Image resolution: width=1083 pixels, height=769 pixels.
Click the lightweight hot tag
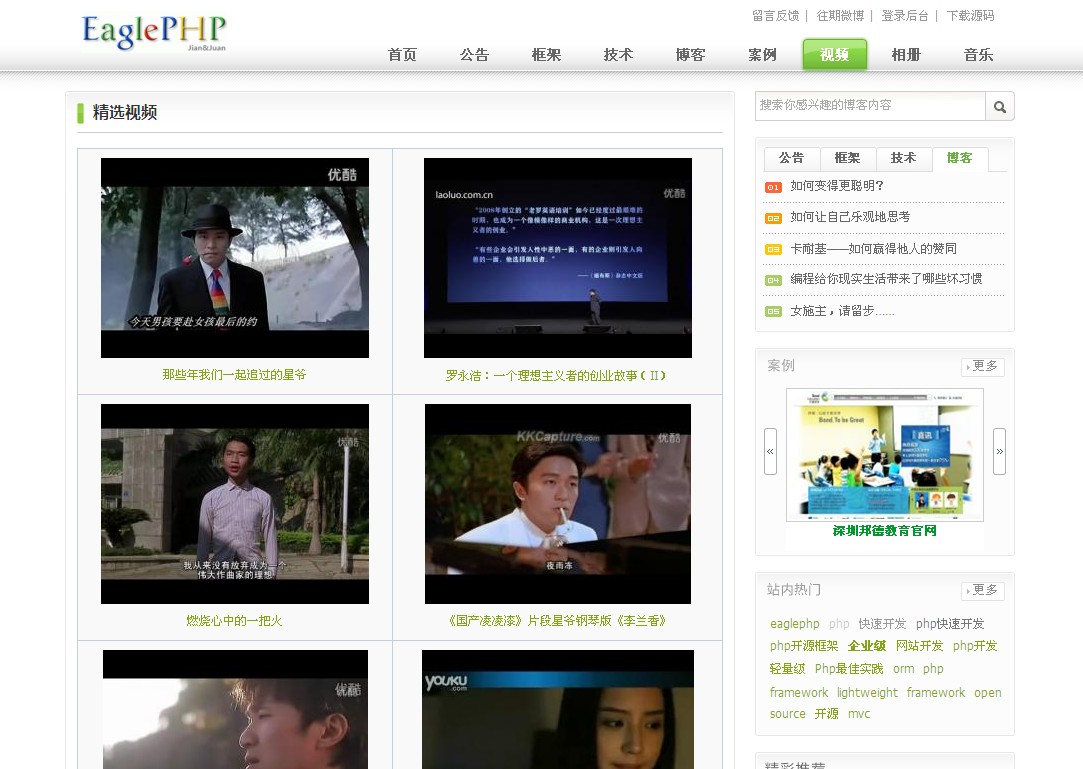click(x=868, y=692)
